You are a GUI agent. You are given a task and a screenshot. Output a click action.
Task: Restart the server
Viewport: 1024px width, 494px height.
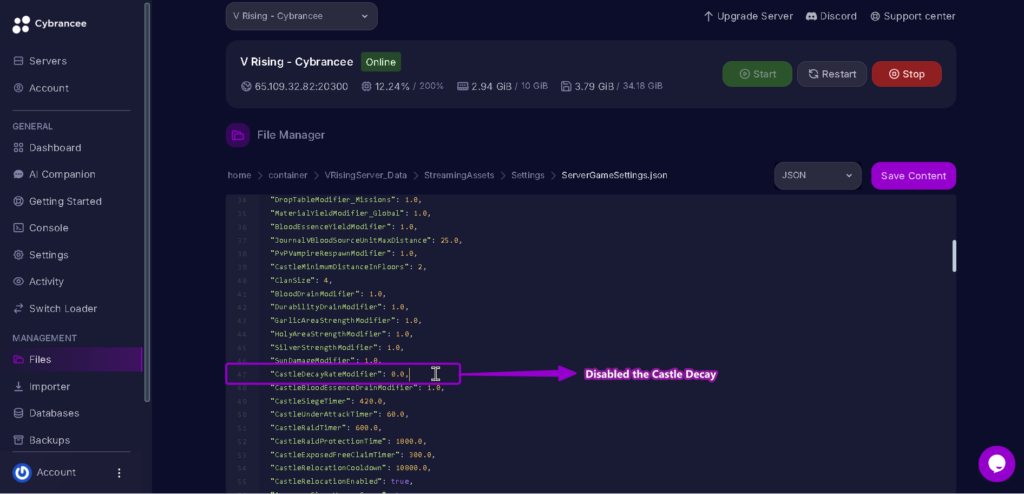point(832,74)
